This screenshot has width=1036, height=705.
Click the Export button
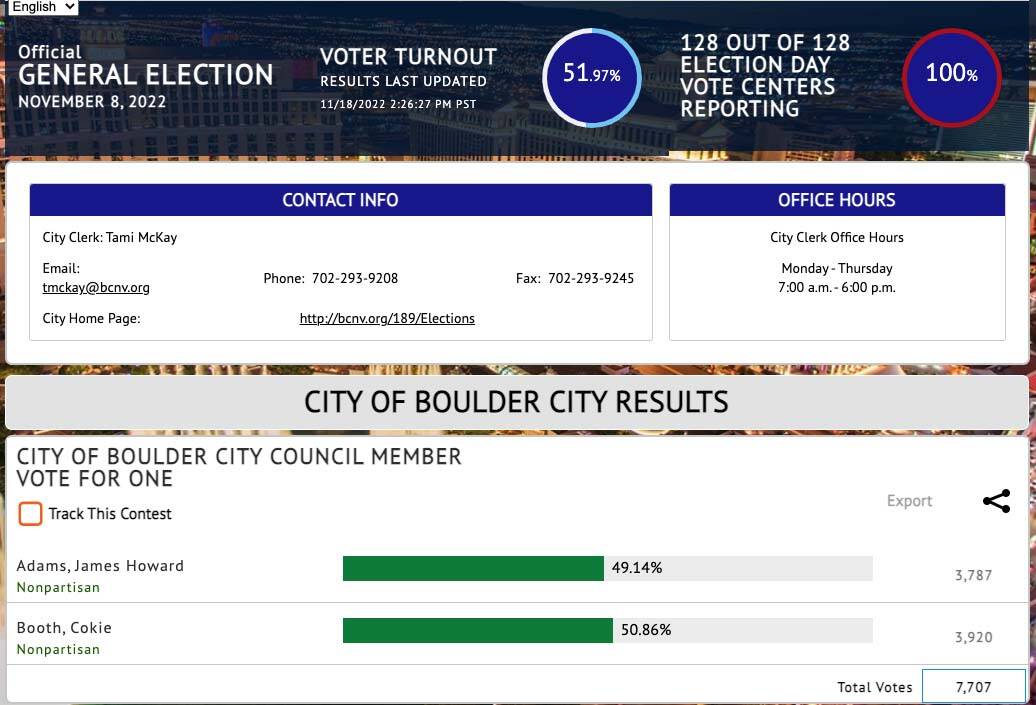pos(909,501)
